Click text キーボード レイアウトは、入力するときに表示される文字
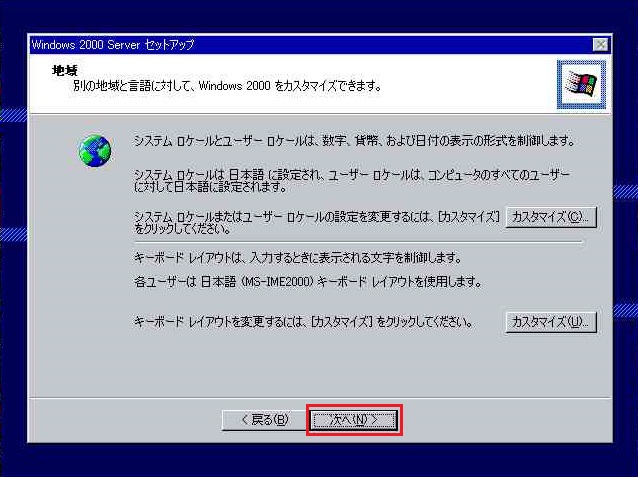This screenshot has height=477, width=638. click(297, 258)
